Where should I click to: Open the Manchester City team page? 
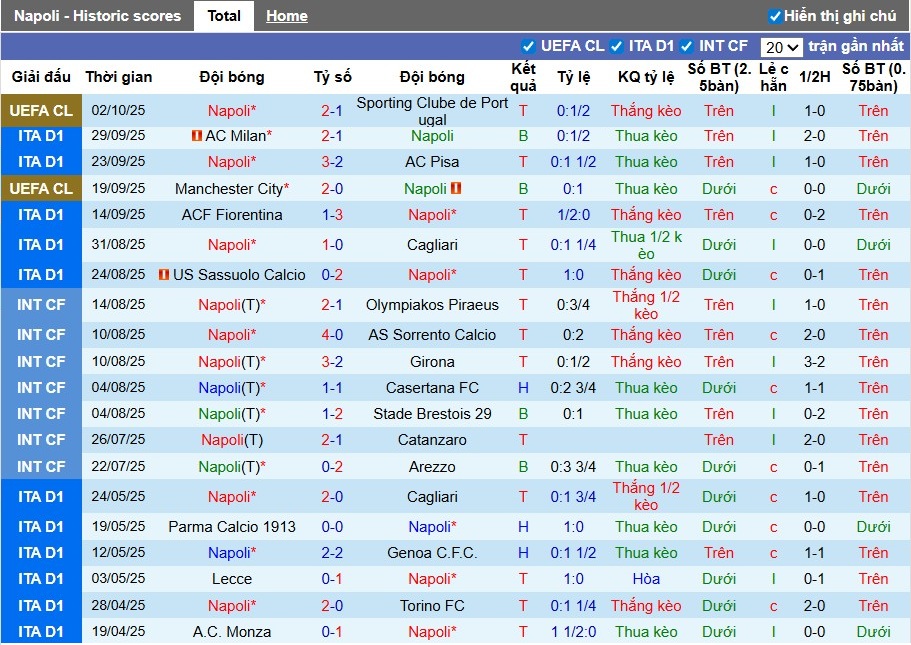coord(229,189)
